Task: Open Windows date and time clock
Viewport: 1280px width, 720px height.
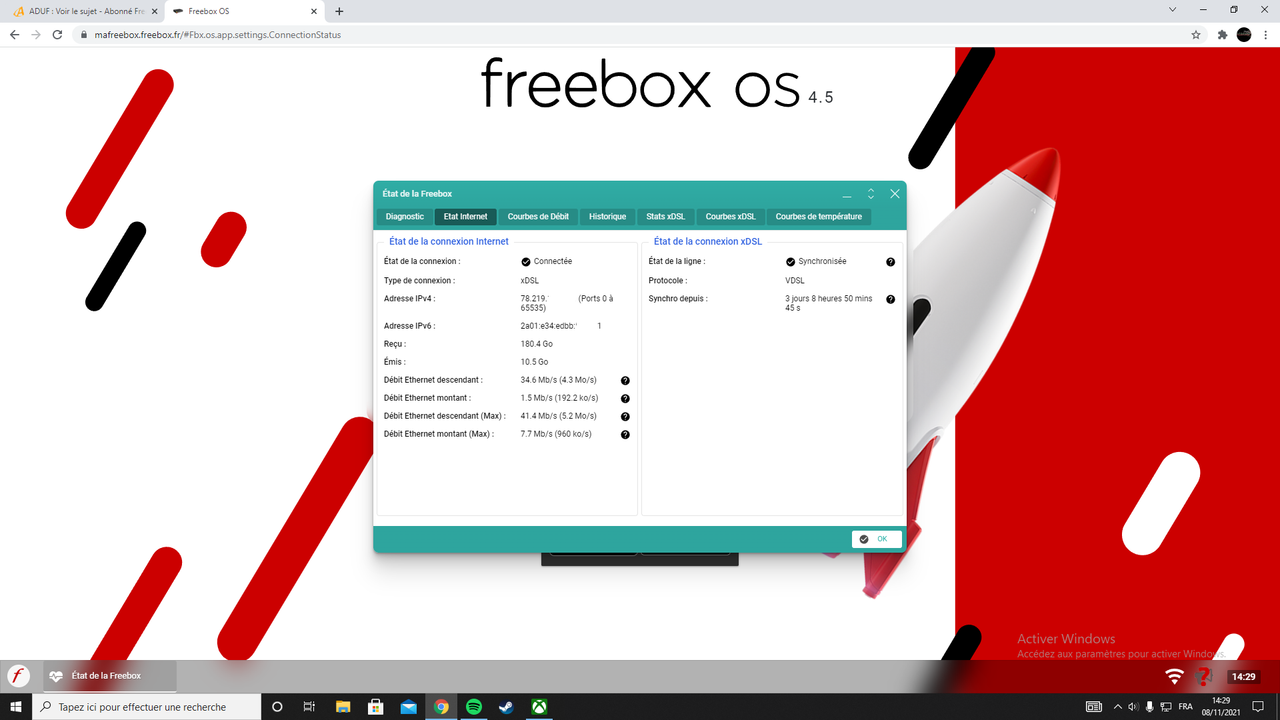Action: 1221,707
